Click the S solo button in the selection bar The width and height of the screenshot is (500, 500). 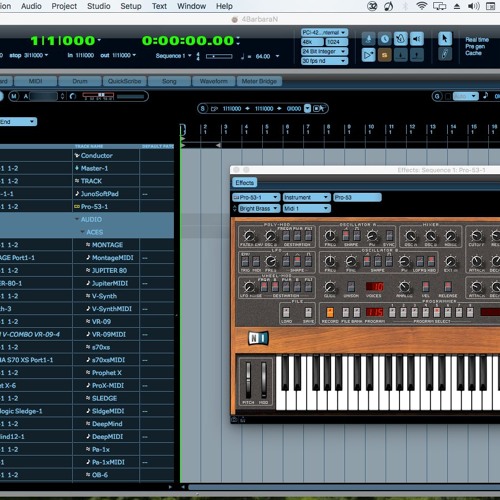pos(202,108)
